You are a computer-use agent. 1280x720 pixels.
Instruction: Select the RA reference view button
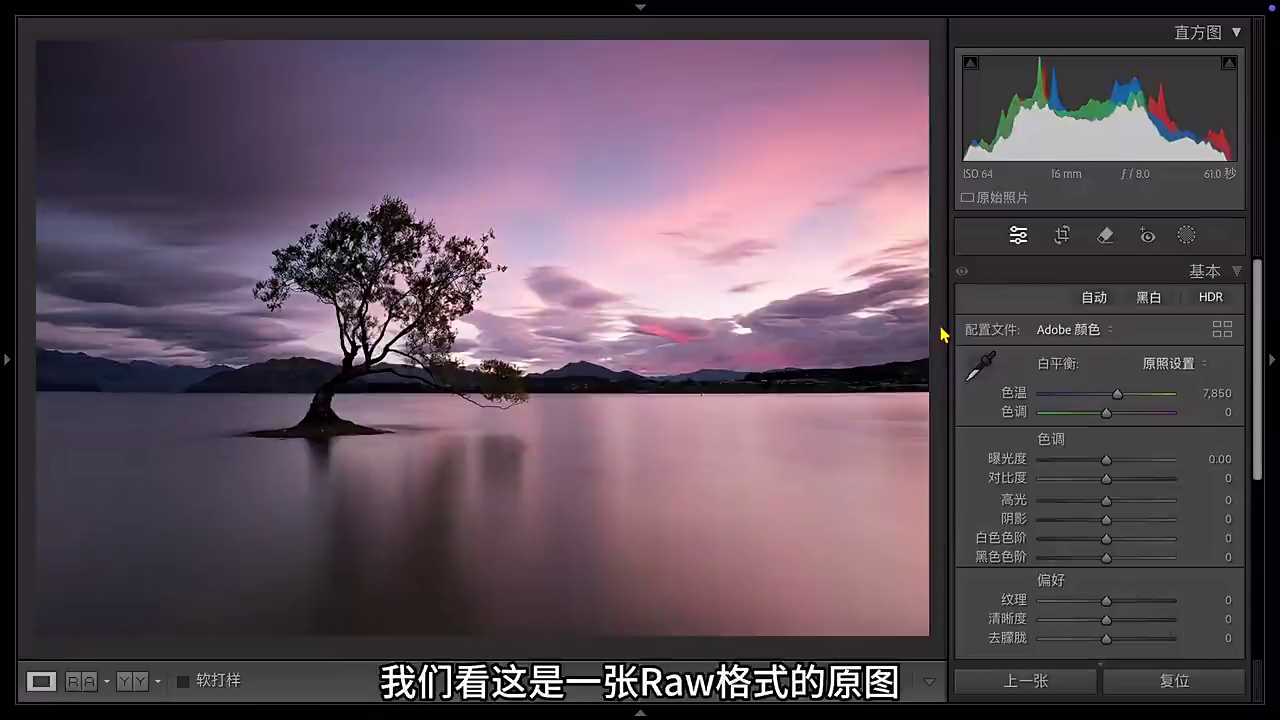pyautogui.click(x=82, y=681)
